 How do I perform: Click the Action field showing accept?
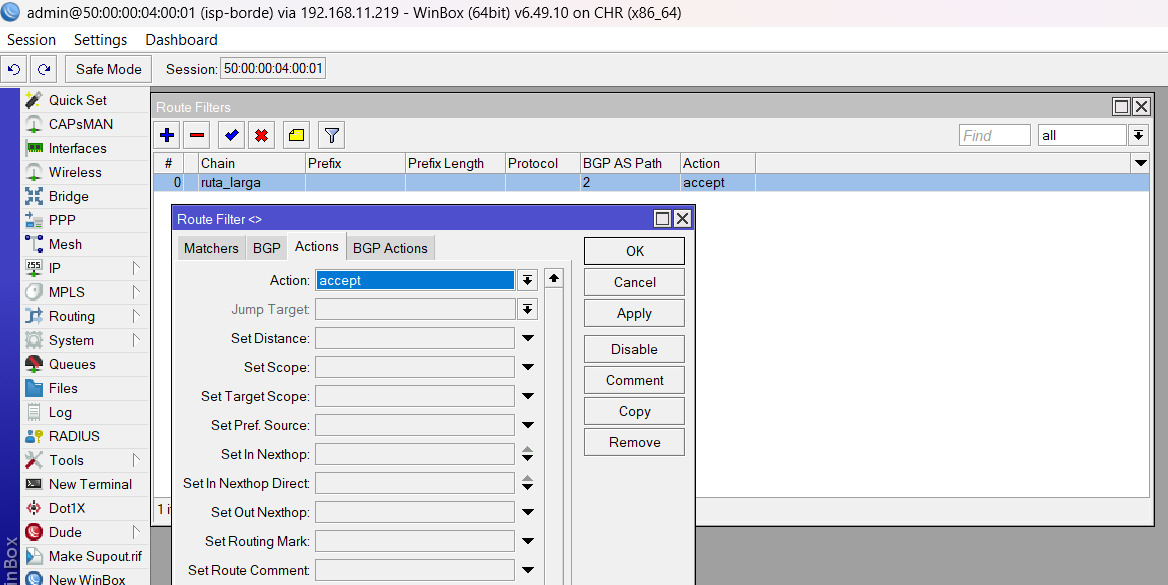415,280
